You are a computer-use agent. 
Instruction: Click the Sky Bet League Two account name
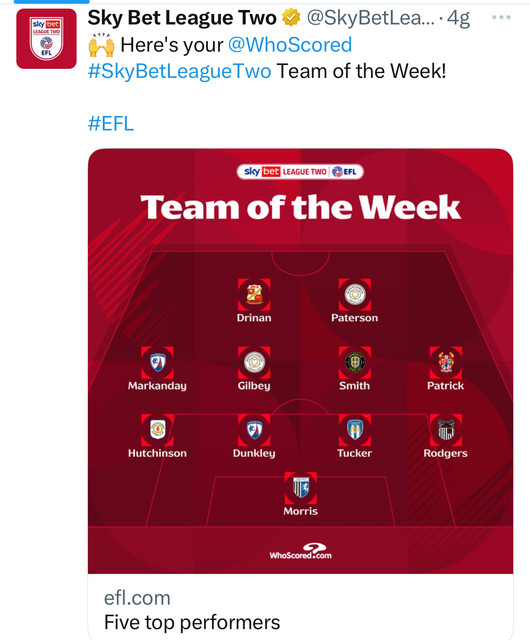[182, 18]
